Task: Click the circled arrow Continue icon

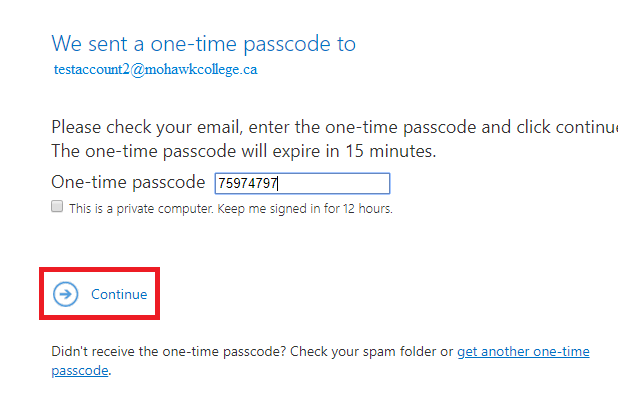Action: click(66, 294)
